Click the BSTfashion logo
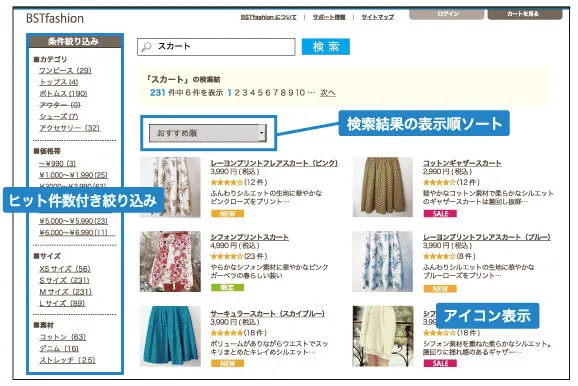 [x=55, y=18]
